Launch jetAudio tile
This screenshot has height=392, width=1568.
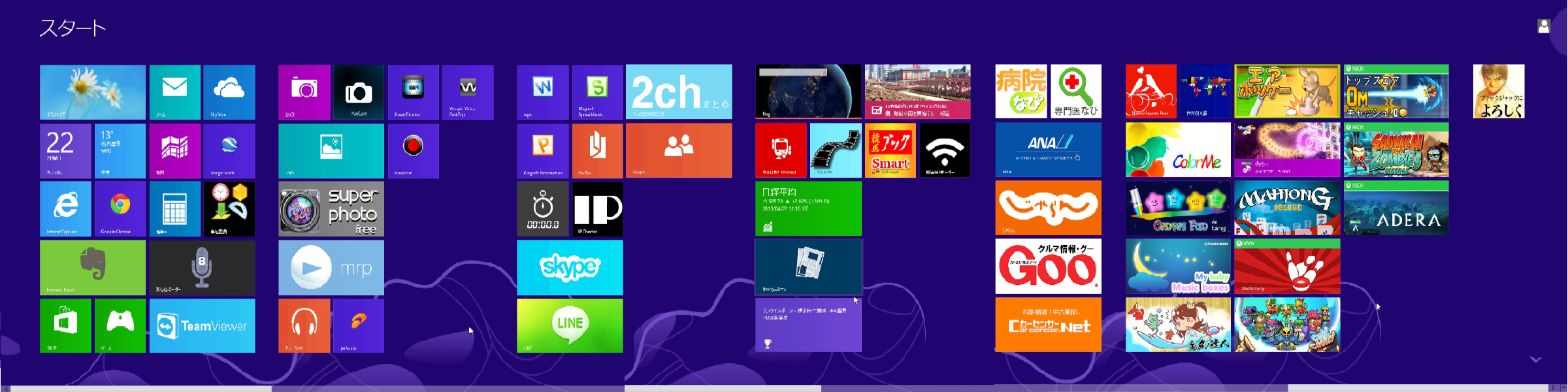click(x=359, y=325)
